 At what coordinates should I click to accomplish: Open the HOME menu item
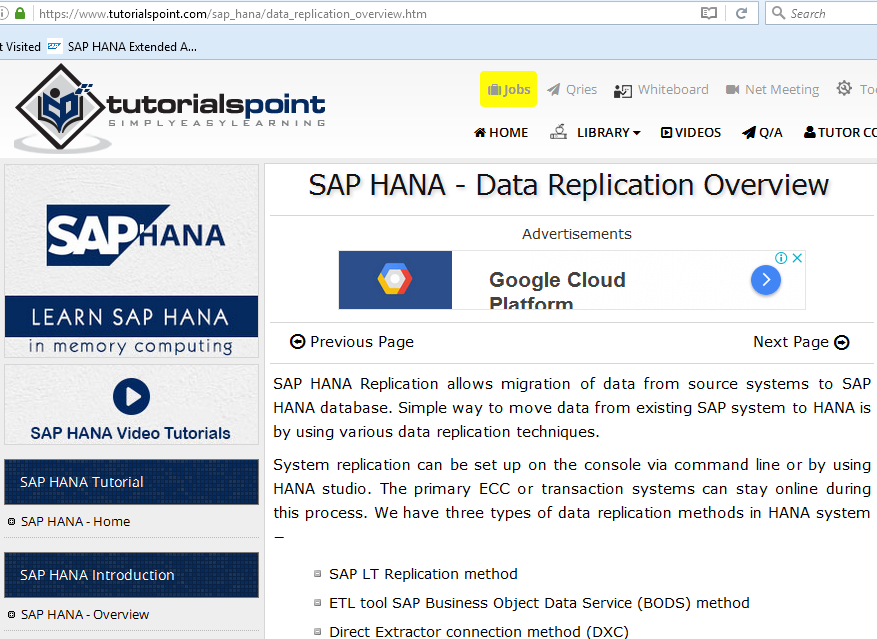[x=501, y=132]
